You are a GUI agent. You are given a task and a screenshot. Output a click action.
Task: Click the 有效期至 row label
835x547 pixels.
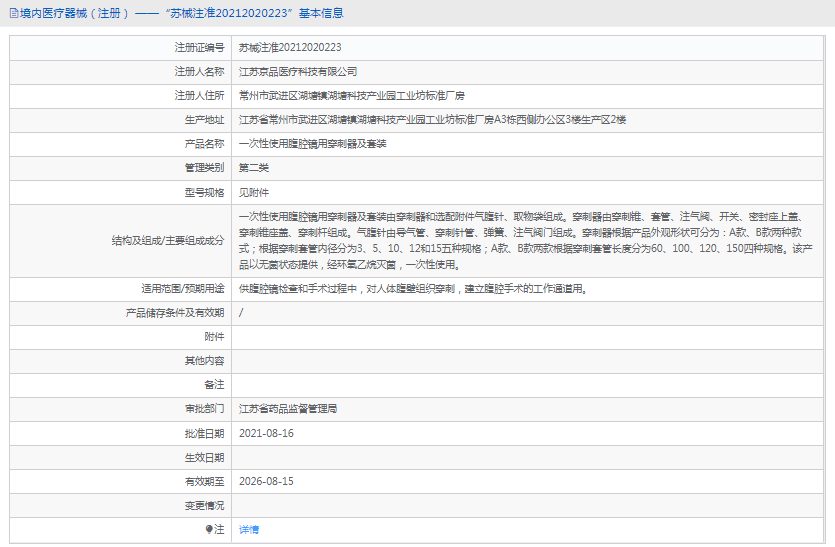tap(204, 481)
